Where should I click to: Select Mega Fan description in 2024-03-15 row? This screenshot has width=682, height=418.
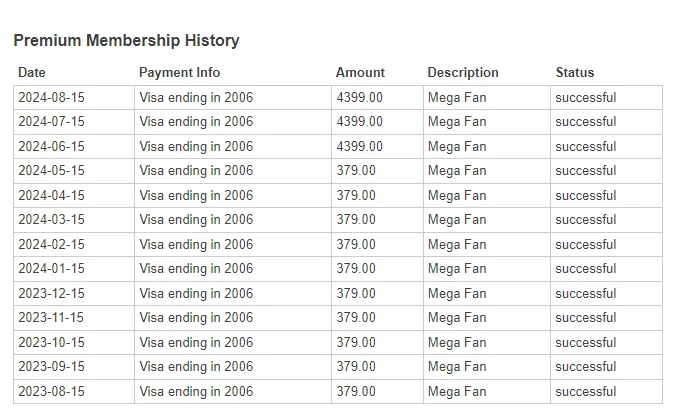[457, 220]
